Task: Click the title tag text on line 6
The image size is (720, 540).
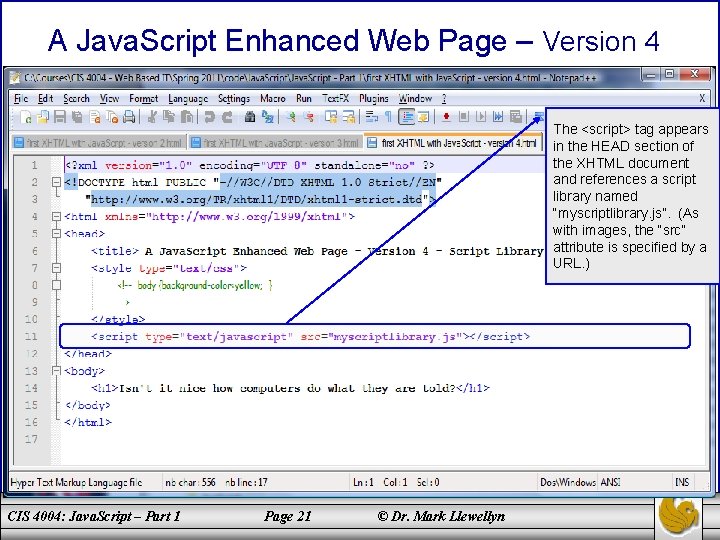Action: tap(317, 251)
